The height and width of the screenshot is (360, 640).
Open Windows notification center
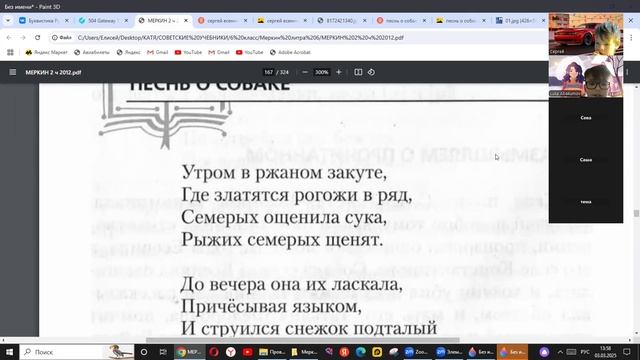tap(627, 352)
